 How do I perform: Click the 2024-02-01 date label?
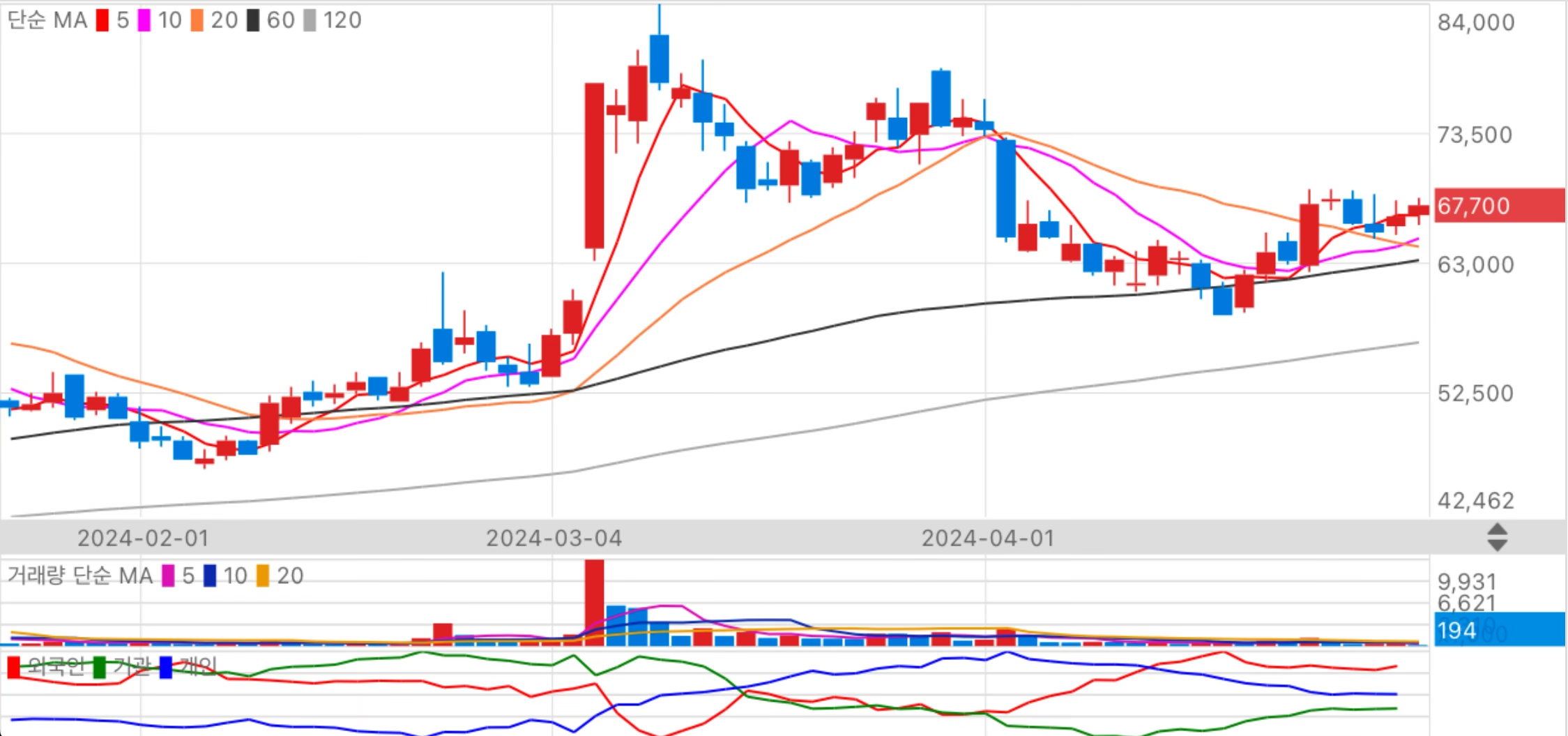pyautogui.click(x=143, y=538)
